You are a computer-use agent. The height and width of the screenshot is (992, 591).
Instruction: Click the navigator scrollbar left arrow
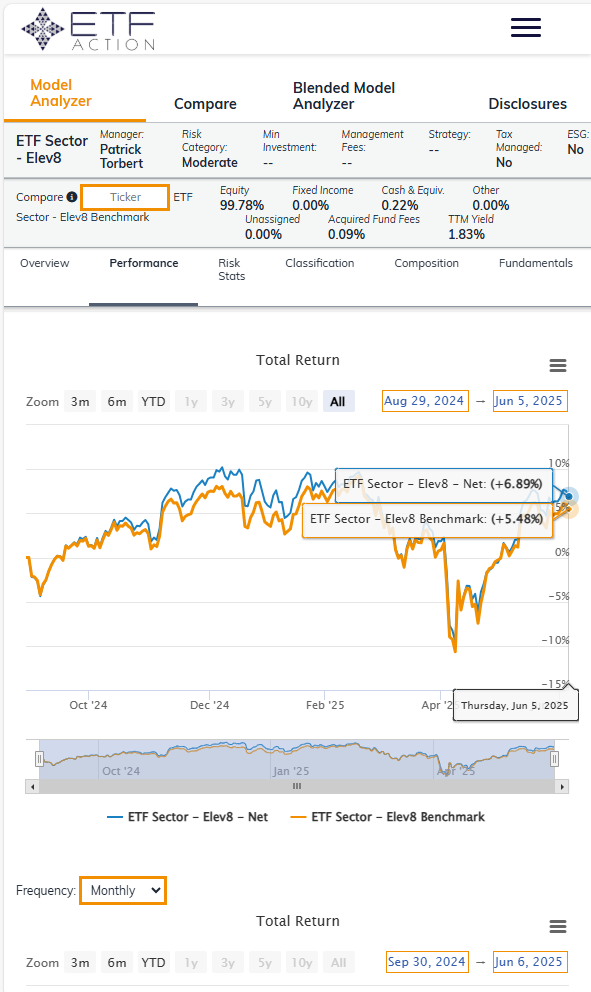click(x=32, y=787)
